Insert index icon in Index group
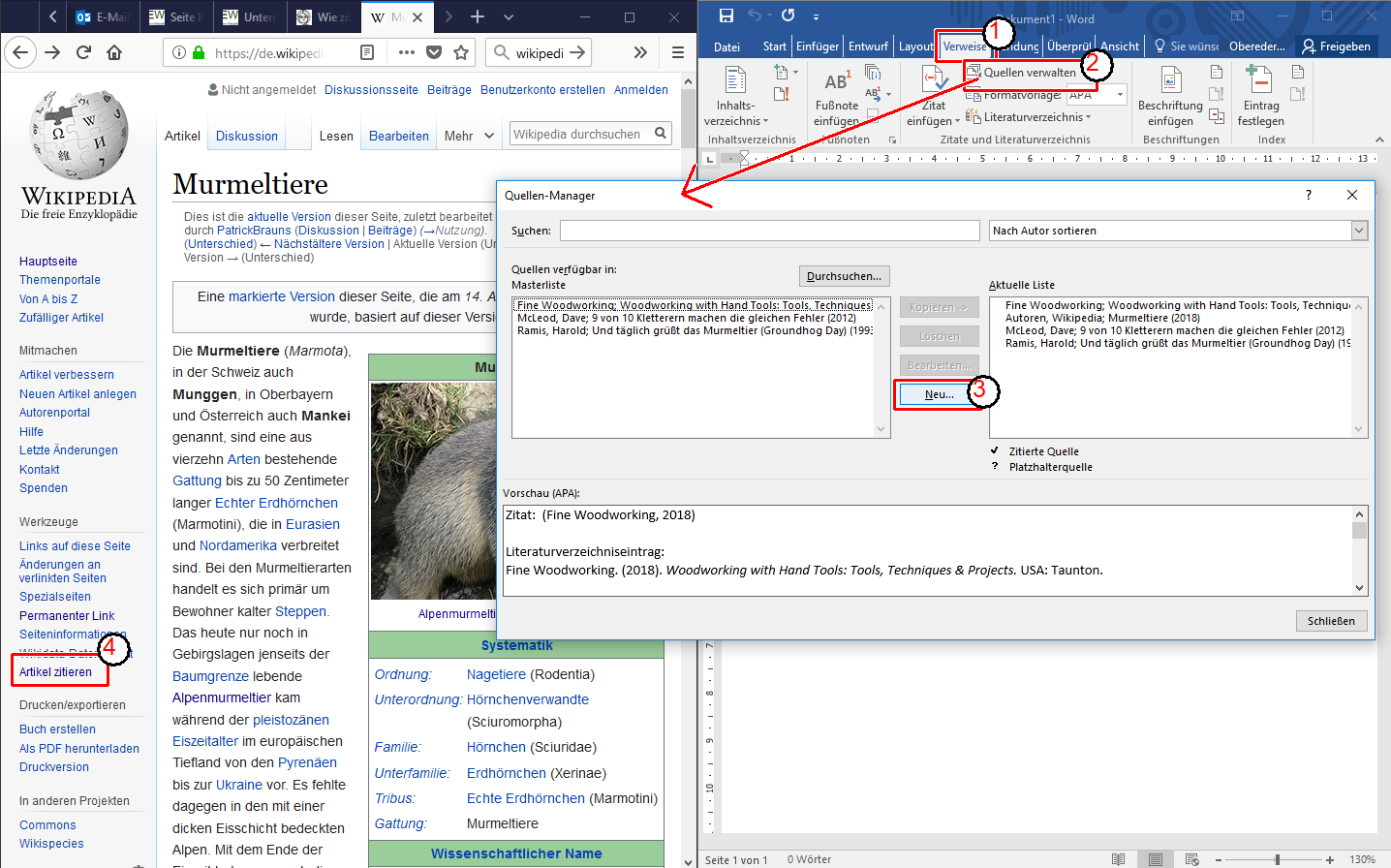Viewport: 1391px width, 868px height. tap(1298, 73)
